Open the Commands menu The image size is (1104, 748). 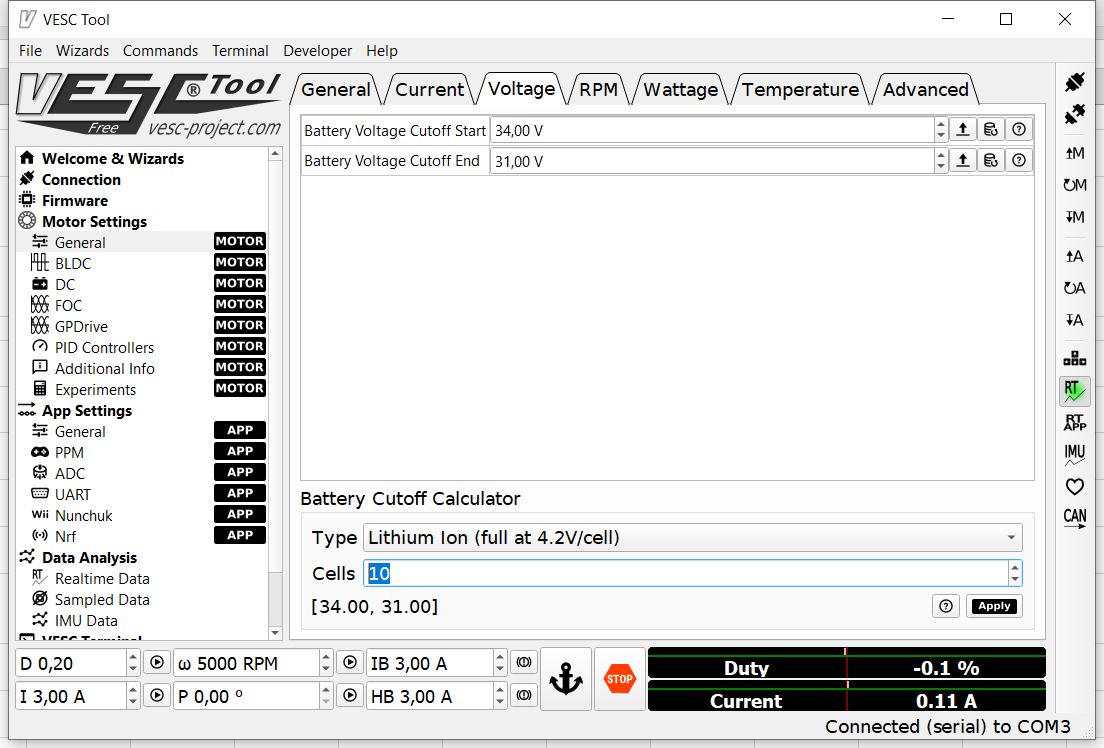(161, 51)
